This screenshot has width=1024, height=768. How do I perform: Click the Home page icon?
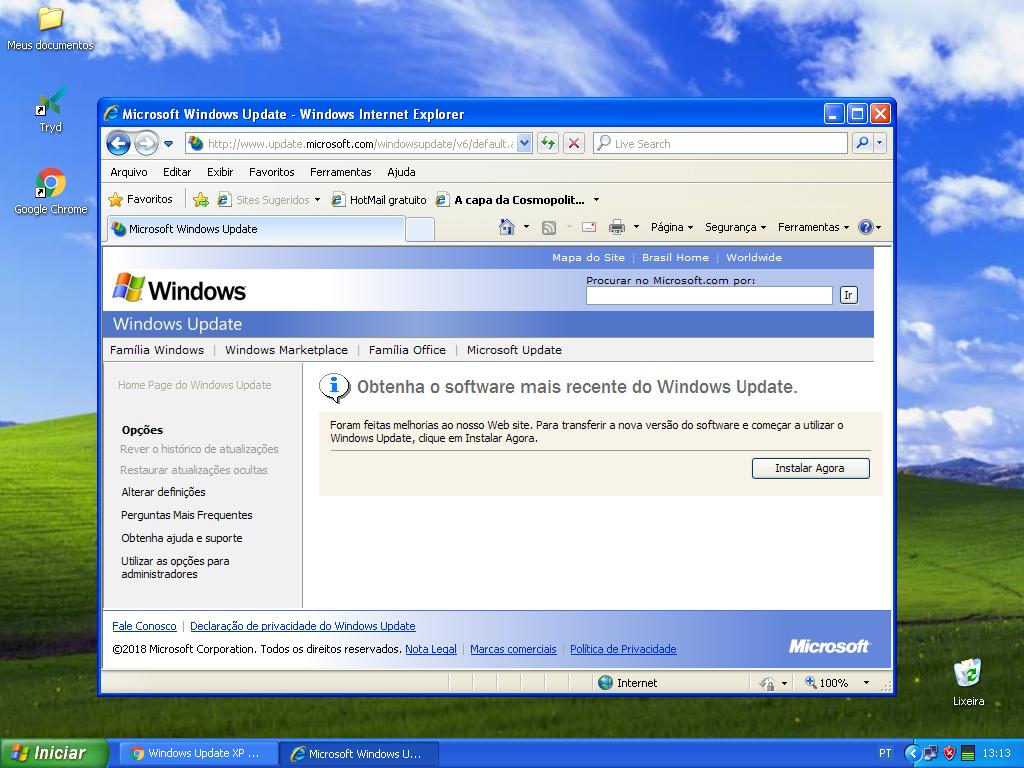click(507, 227)
